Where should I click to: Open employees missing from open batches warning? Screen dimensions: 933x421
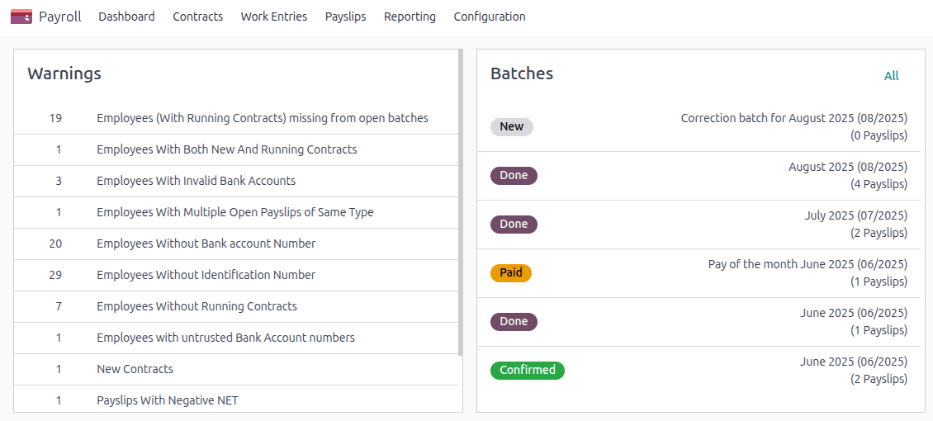coord(262,118)
